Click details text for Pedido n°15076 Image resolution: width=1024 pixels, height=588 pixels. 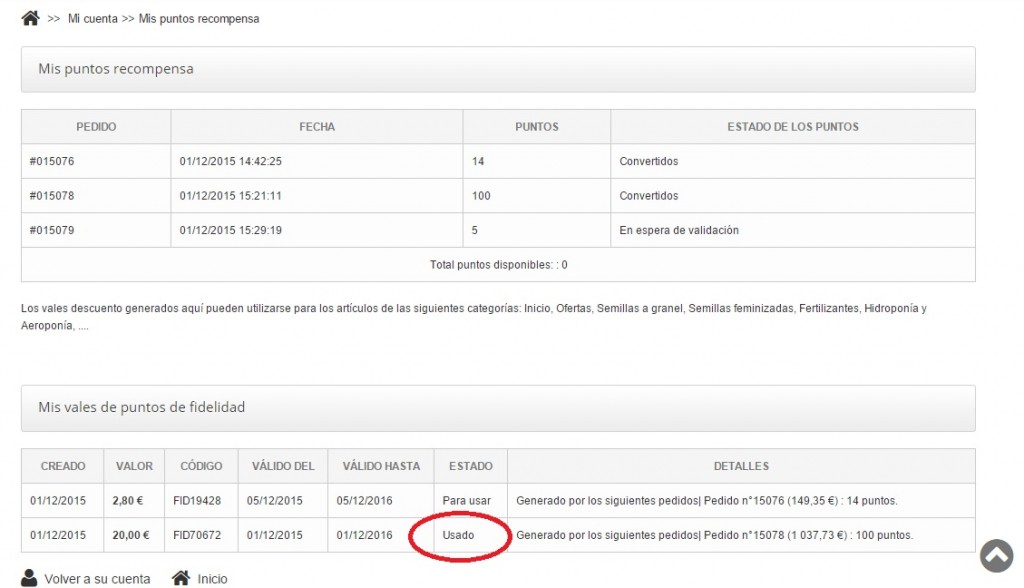click(x=707, y=501)
